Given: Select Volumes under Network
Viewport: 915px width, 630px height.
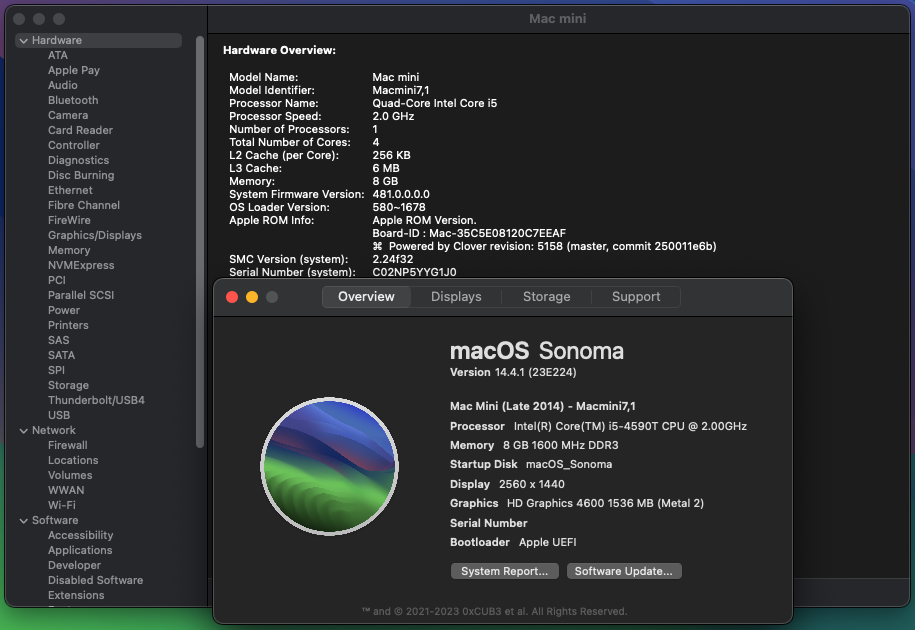Looking at the screenshot, I should pyautogui.click(x=70, y=475).
